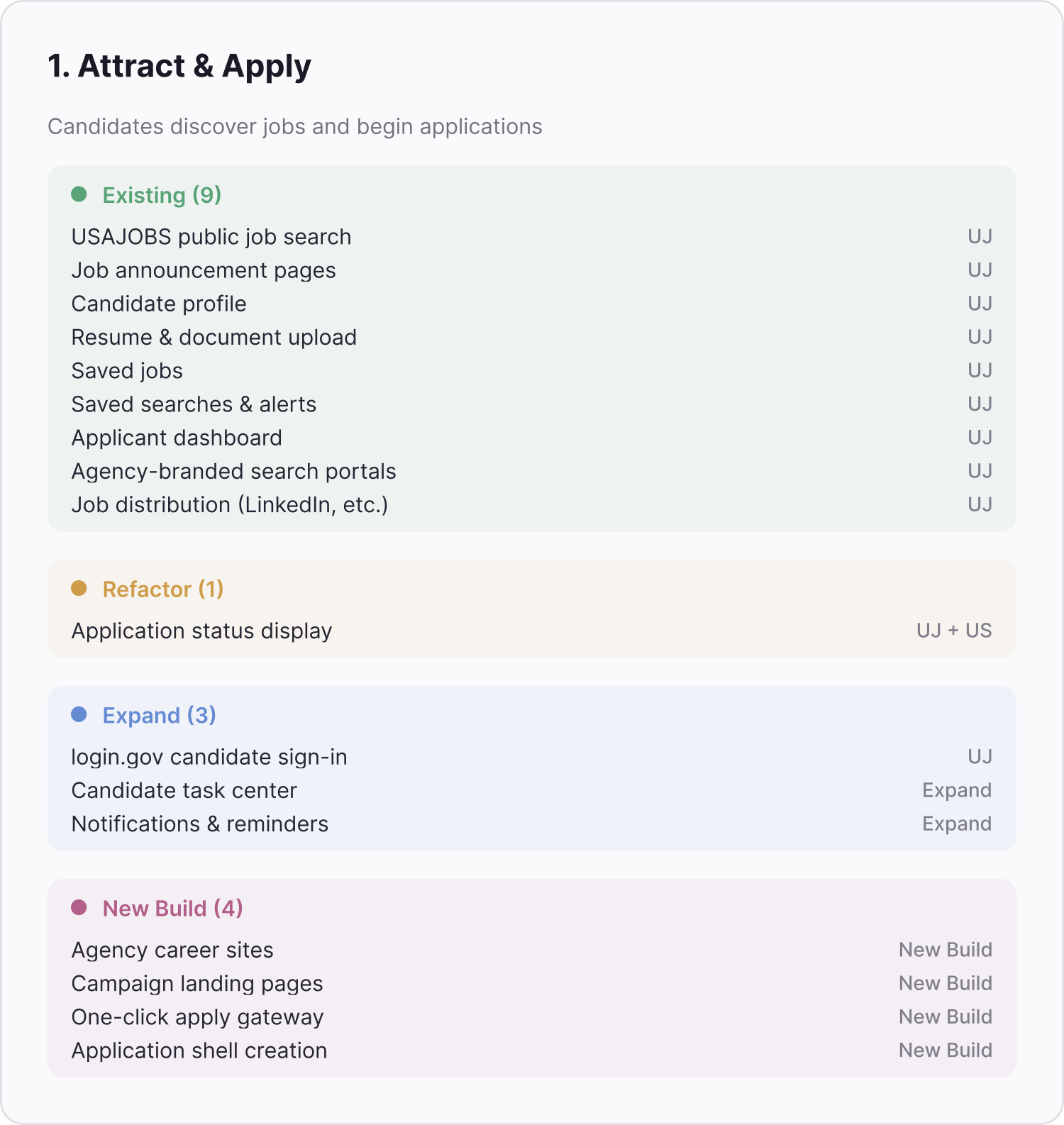The height and width of the screenshot is (1125, 1064).
Task: Select the "Existing (9)" group heading
Action: tap(162, 195)
